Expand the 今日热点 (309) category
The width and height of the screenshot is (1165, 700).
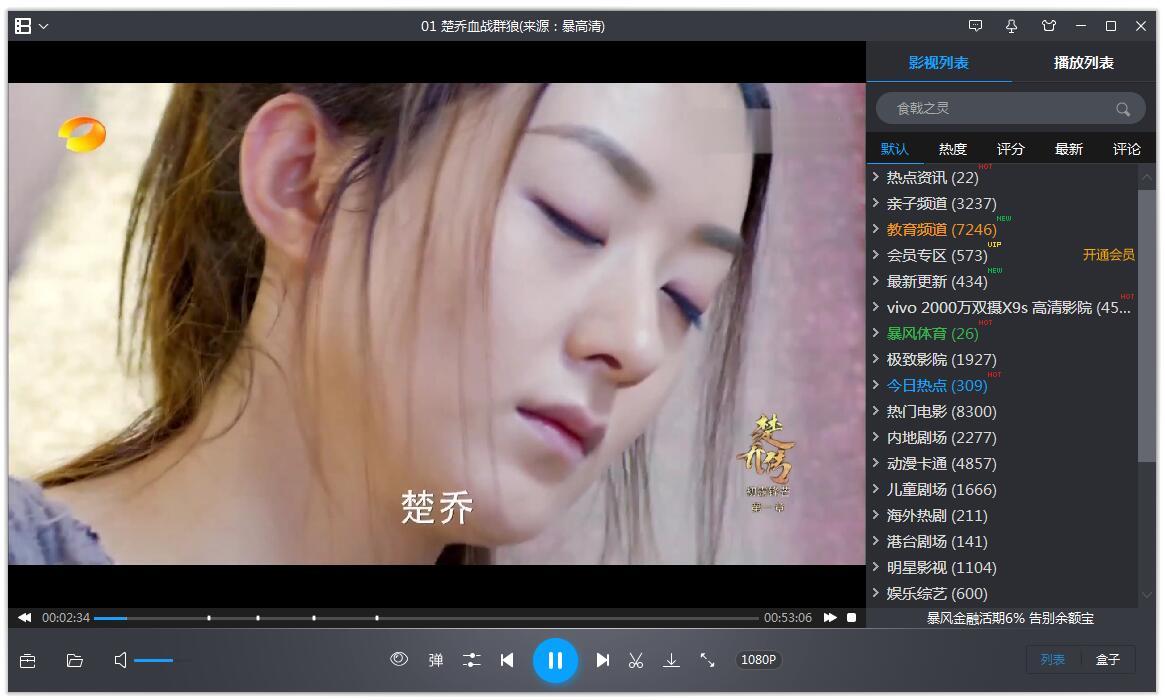pyautogui.click(x=876, y=385)
